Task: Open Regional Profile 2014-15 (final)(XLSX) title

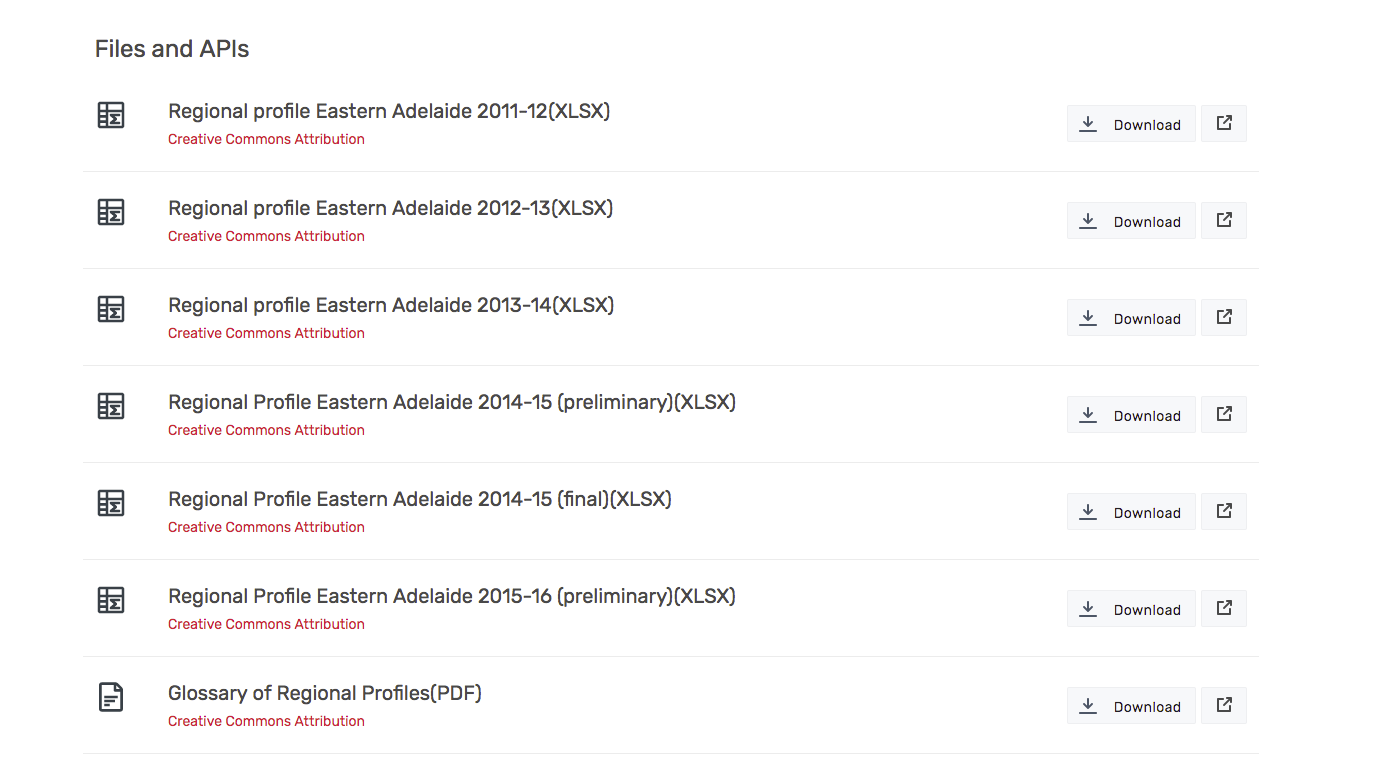Action: 420,499
